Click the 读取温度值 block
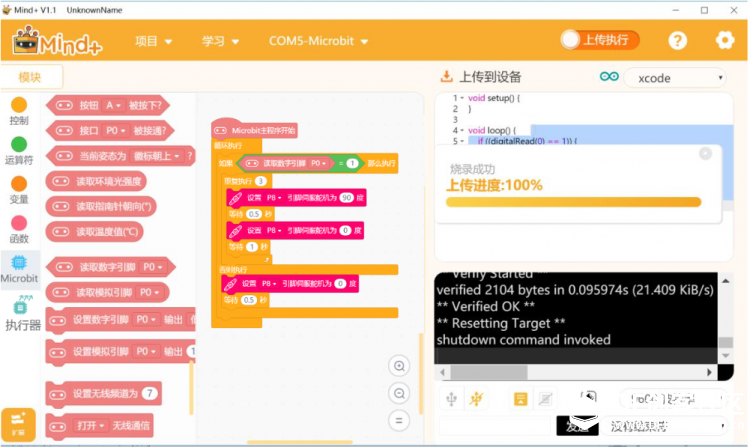 tap(95, 232)
